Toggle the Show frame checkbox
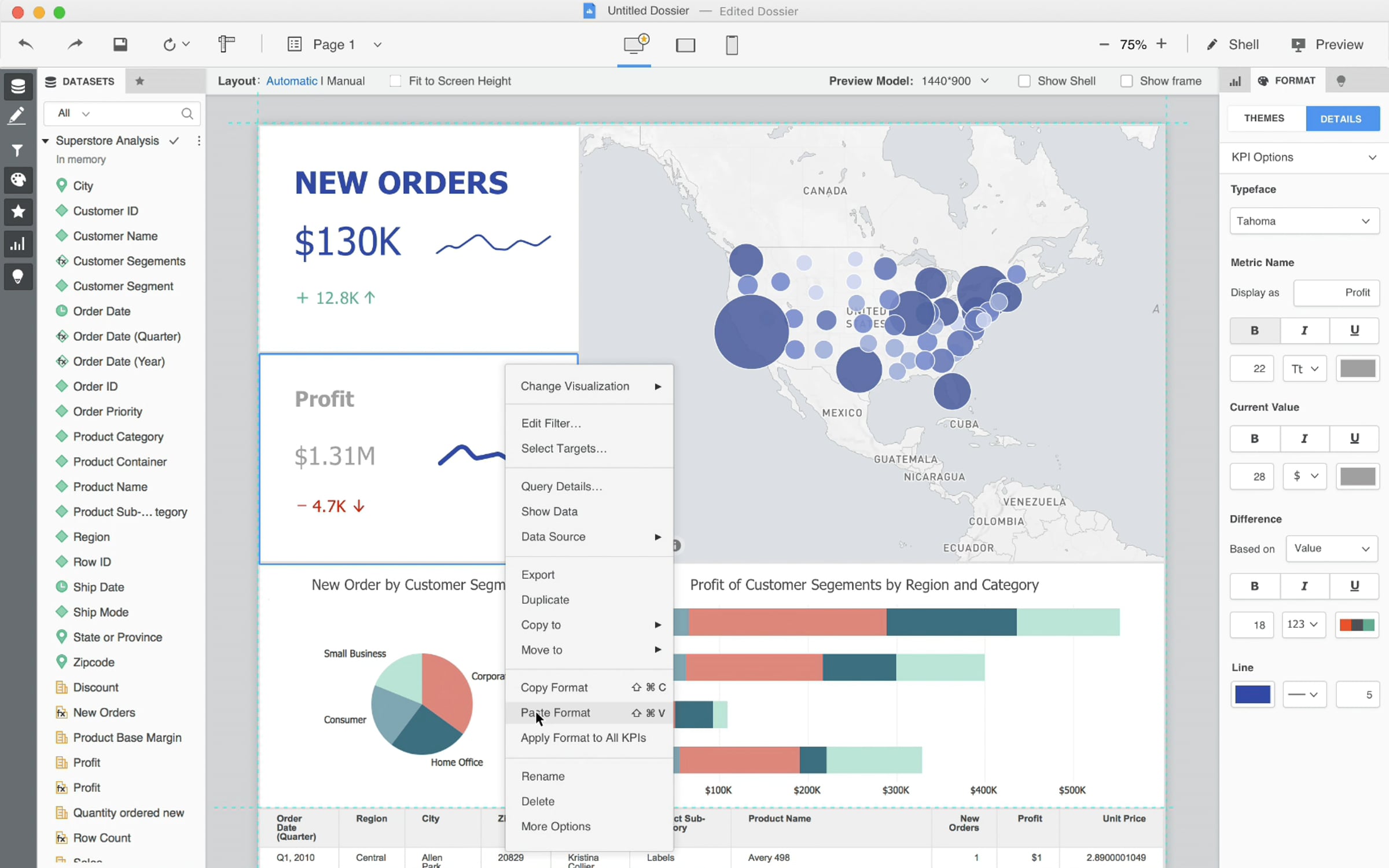This screenshot has height=868, width=1389. [x=1126, y=81]
